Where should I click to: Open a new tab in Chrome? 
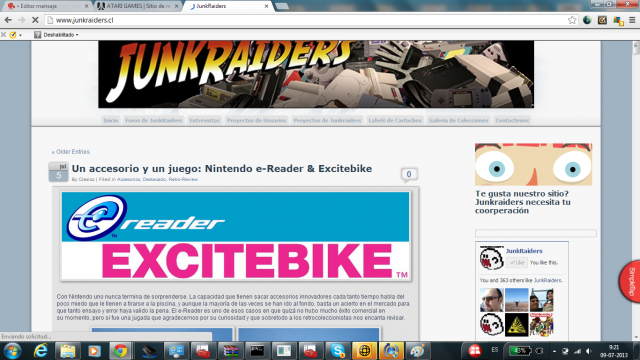(282, 6)
